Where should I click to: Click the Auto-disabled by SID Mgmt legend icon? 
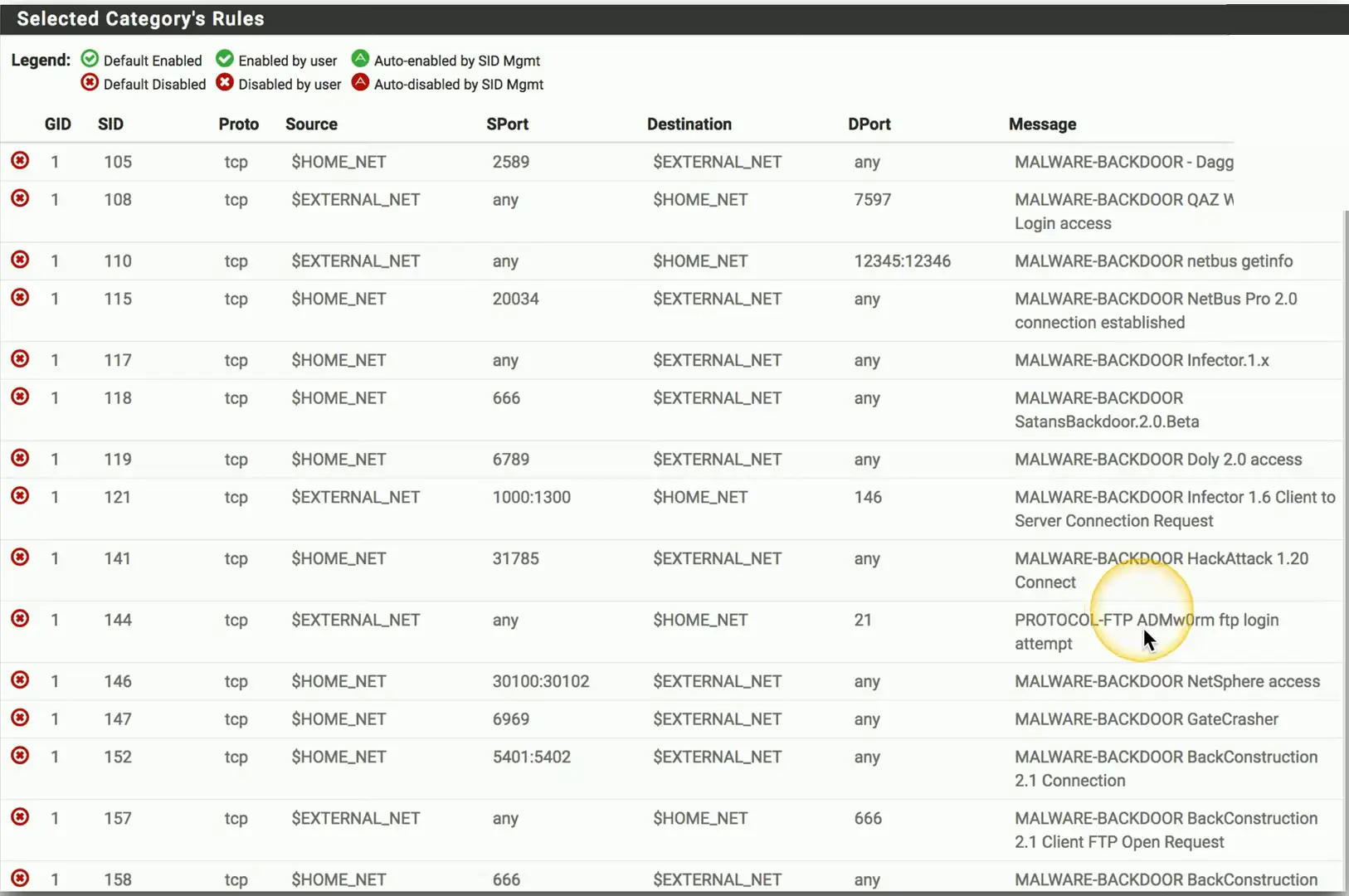click(x=360, y=83)
